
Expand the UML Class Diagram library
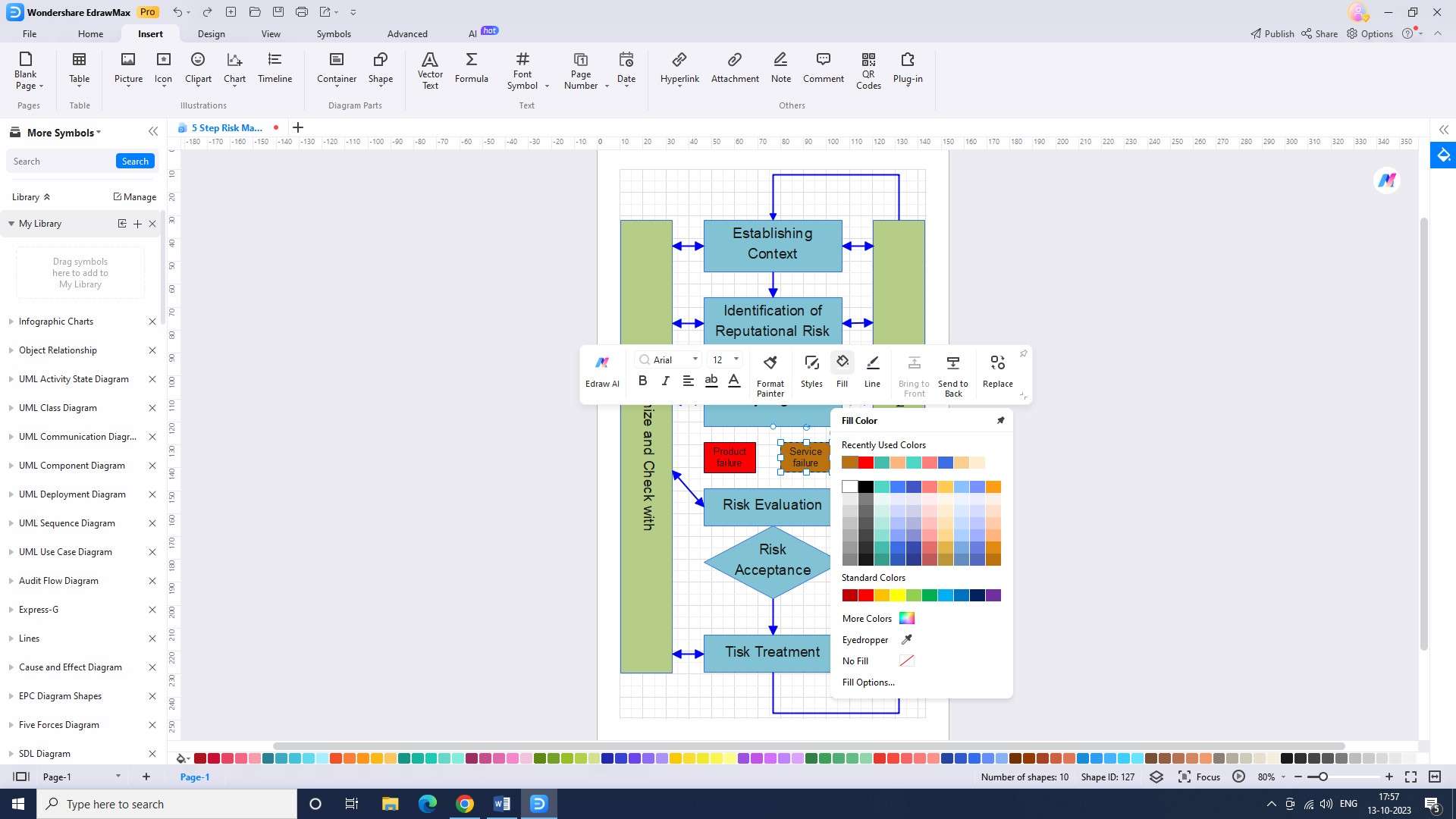[58, 408]
